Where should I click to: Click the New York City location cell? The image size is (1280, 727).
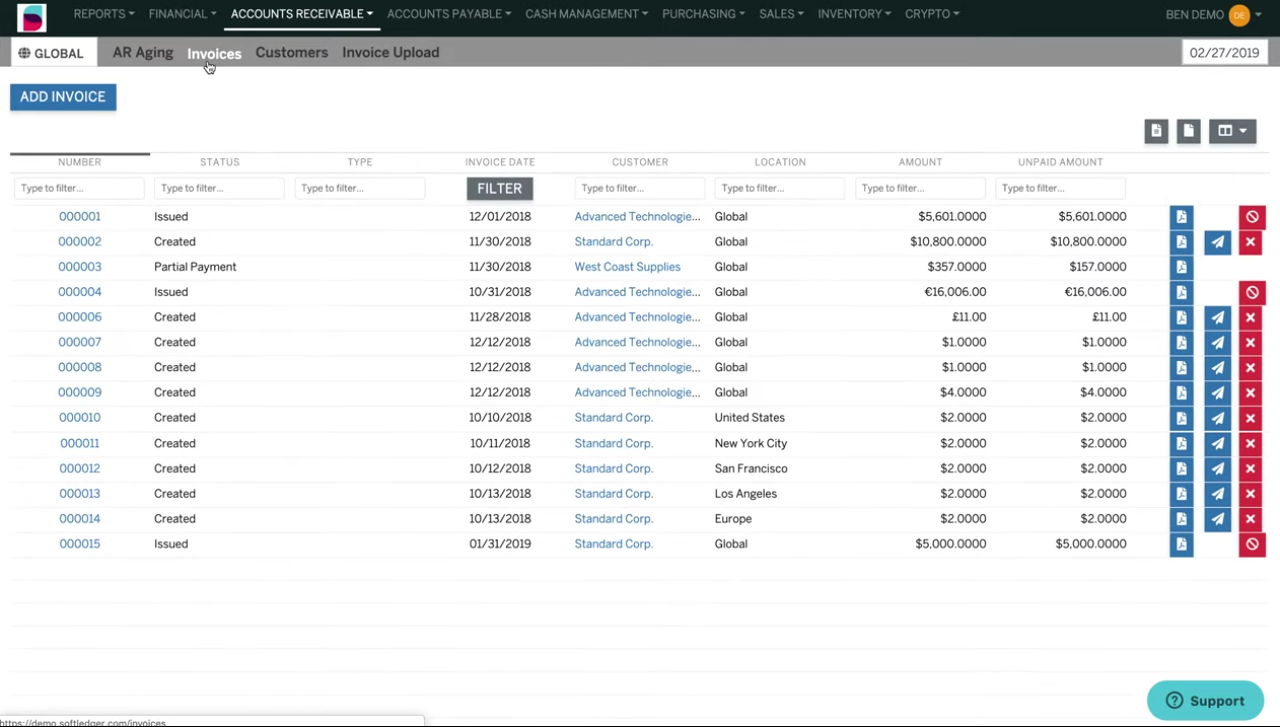[x=751, y=443]
